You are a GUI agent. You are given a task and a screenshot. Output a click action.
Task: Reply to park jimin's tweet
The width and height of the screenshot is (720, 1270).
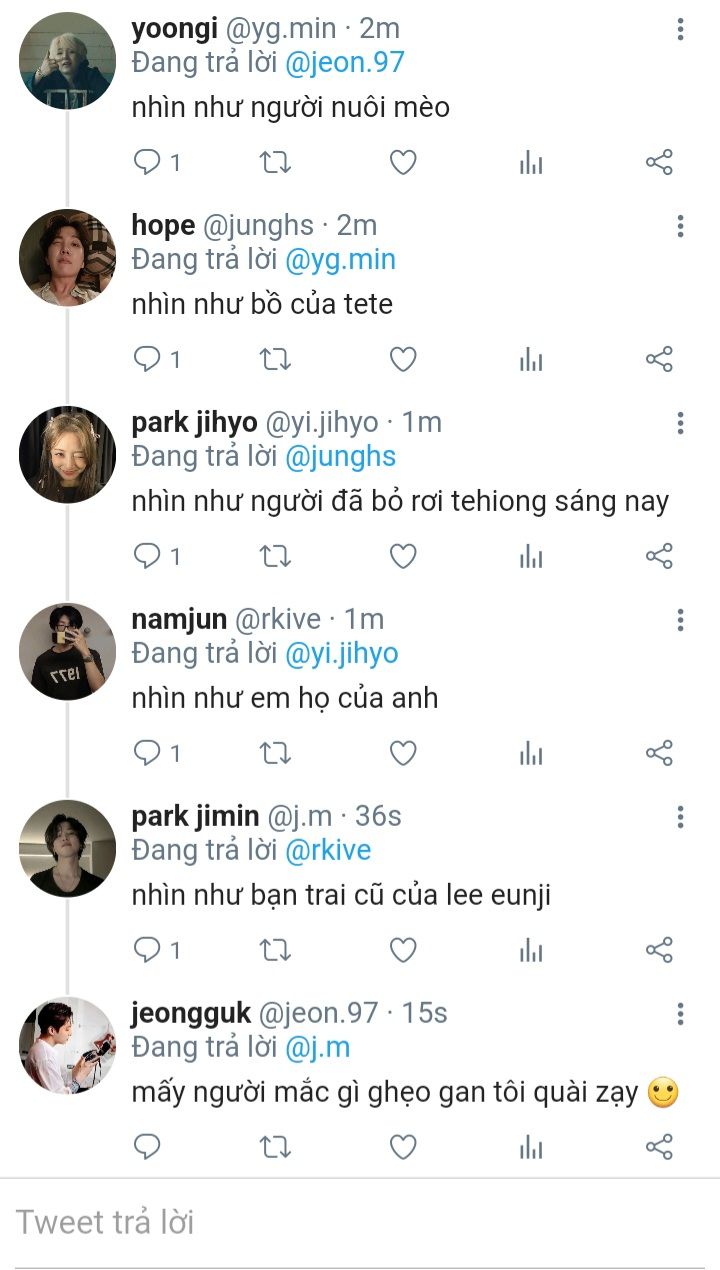(x=148, y=951)
